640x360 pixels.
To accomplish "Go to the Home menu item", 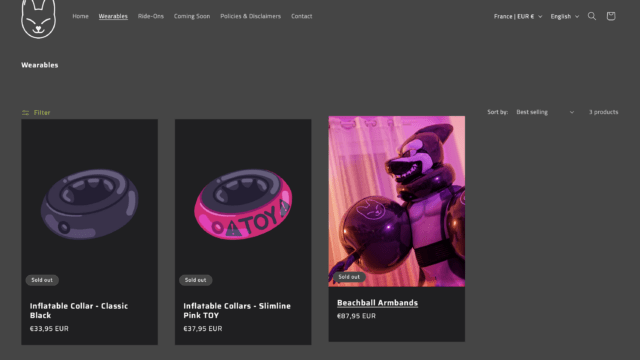I will [80, 16].
